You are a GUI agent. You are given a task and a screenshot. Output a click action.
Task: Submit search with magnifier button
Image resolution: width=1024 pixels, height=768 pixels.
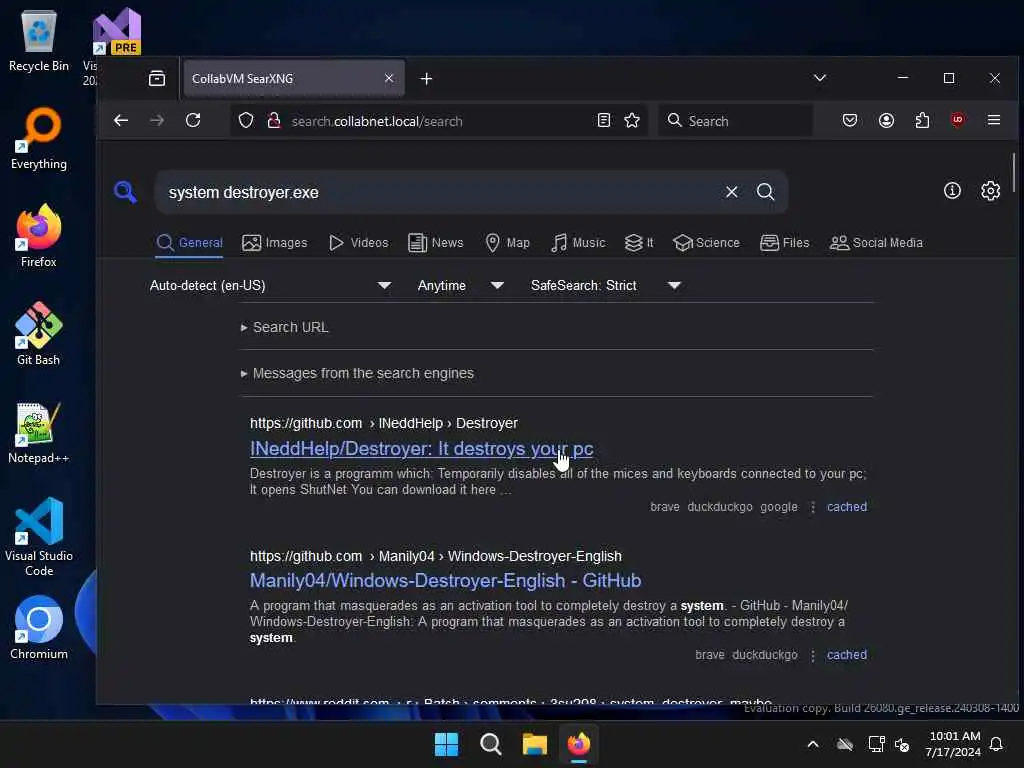coord(765,192)
